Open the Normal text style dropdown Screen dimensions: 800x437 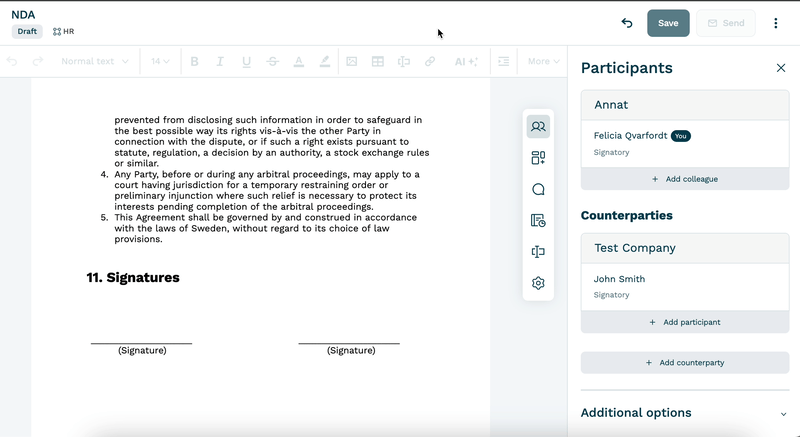[95, 61]
